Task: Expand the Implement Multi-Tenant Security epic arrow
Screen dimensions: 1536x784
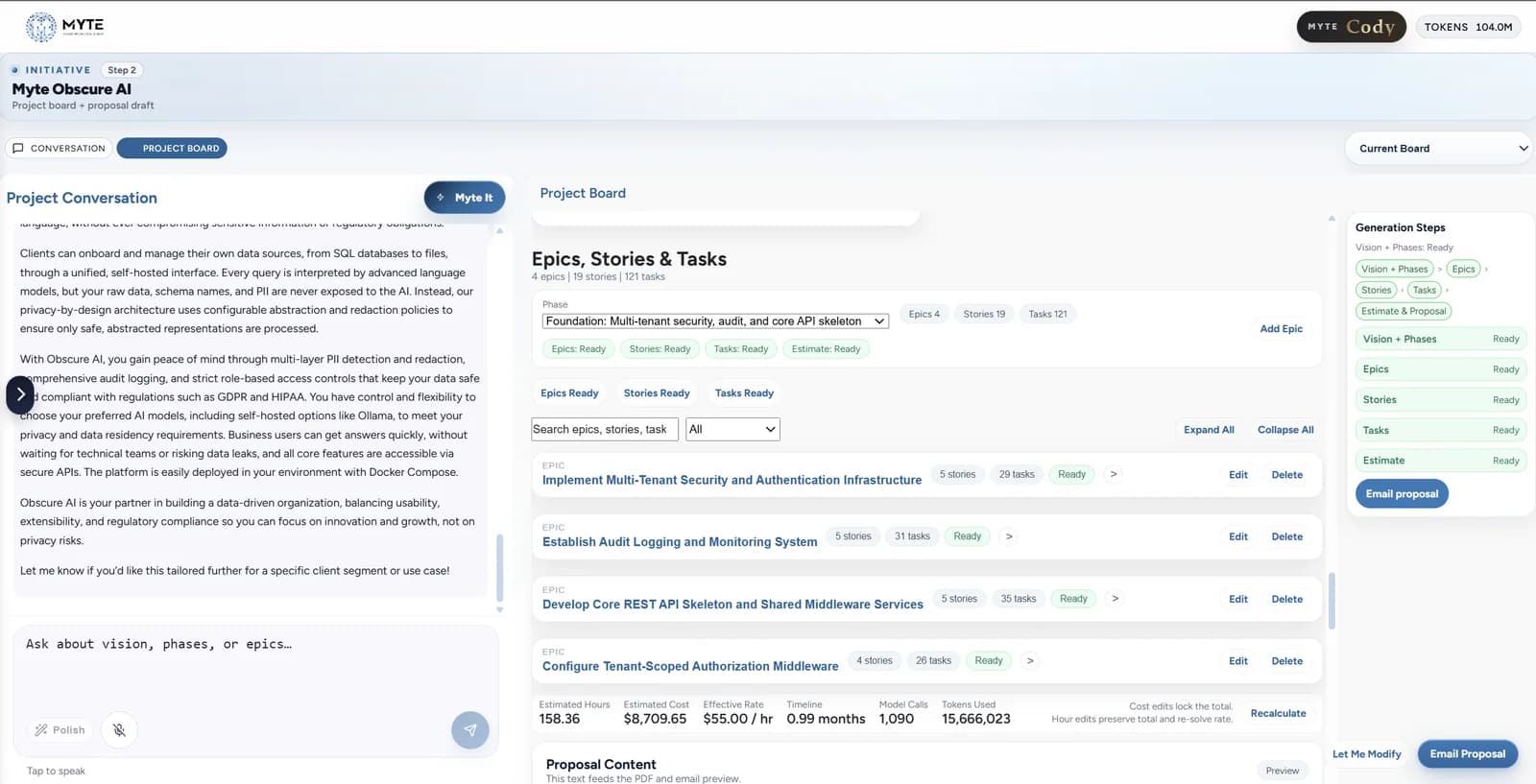Action: [x=1113, y=474]
